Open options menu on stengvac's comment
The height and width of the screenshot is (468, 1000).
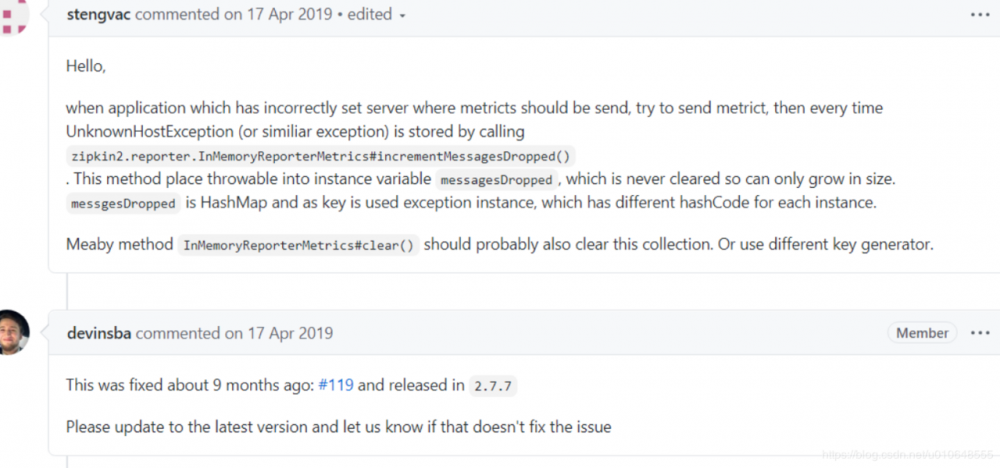click(x=978, y=16)
